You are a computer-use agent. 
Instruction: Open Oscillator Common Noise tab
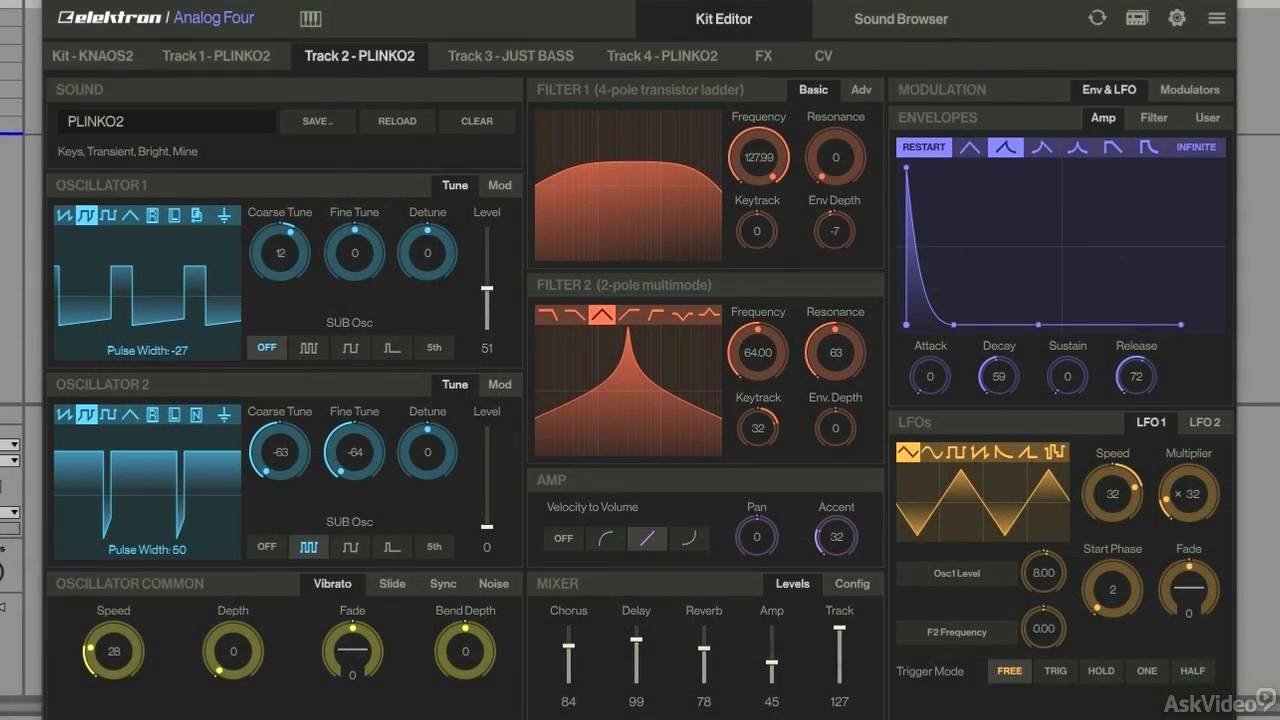click(494, 583)
